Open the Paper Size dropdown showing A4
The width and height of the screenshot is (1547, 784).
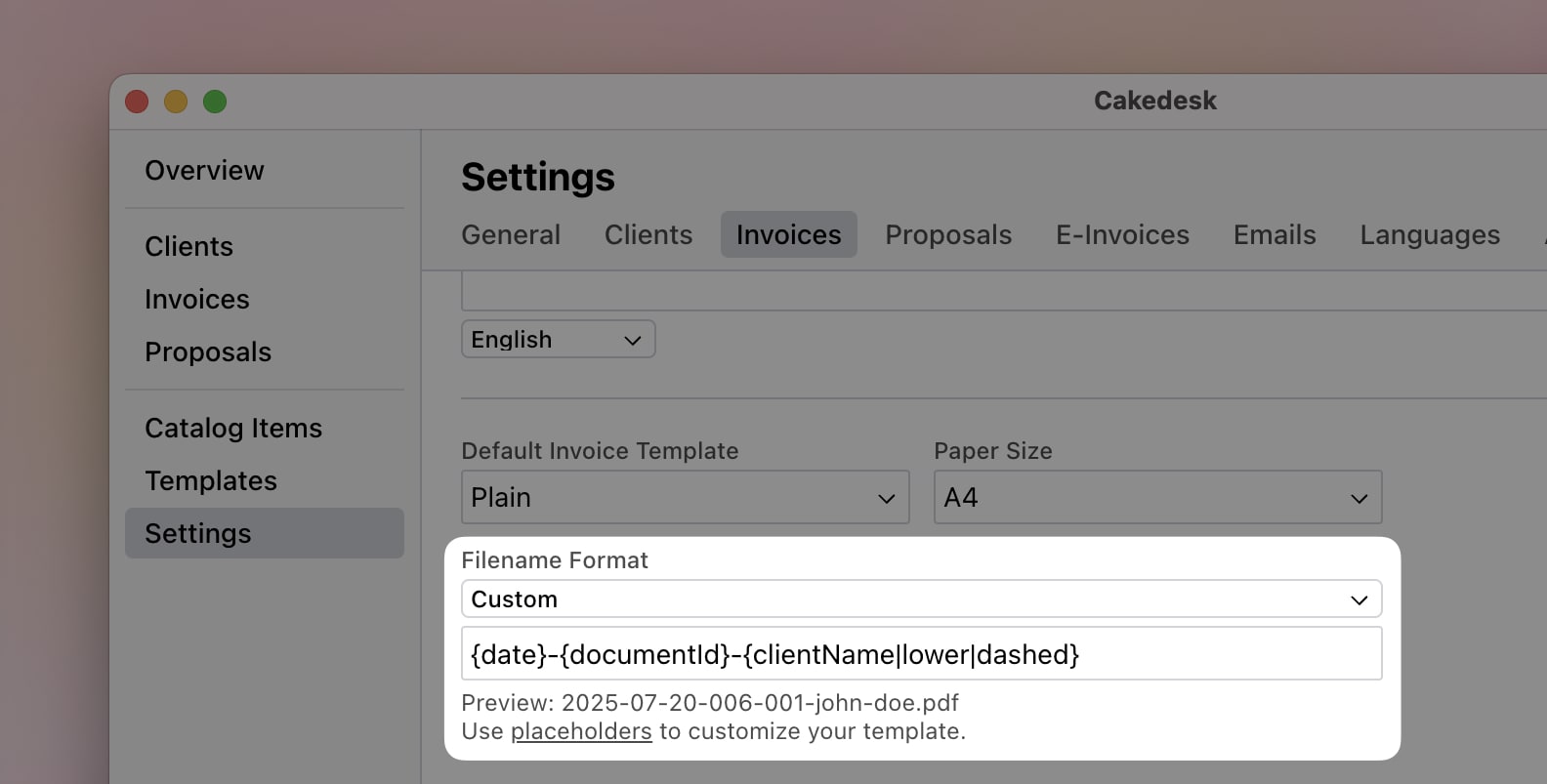pos(1156,497)
